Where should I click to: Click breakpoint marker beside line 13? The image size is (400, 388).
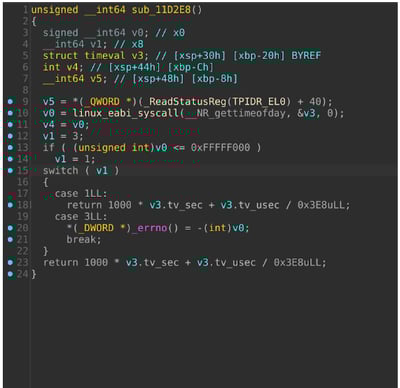pos(10,147)
